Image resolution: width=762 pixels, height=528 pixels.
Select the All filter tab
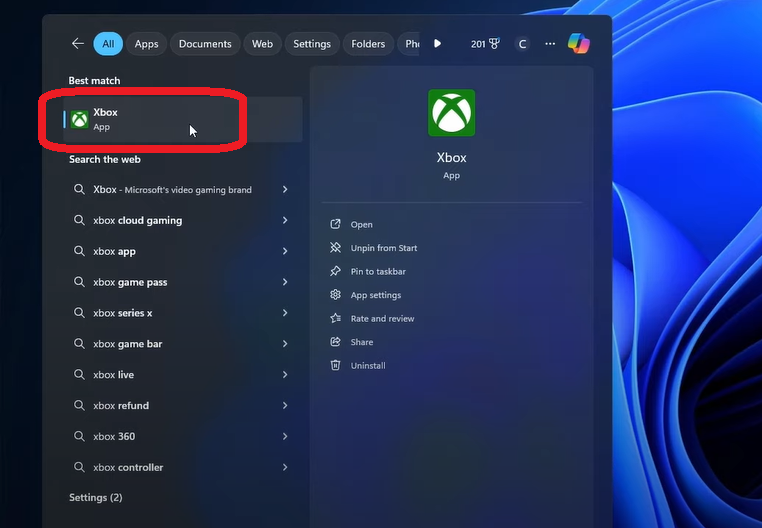click(x=108, y=44)
